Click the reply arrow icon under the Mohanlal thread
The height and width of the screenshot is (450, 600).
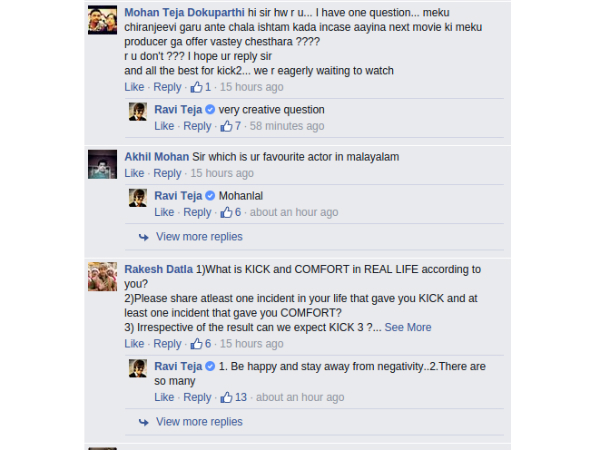(143, 237)
